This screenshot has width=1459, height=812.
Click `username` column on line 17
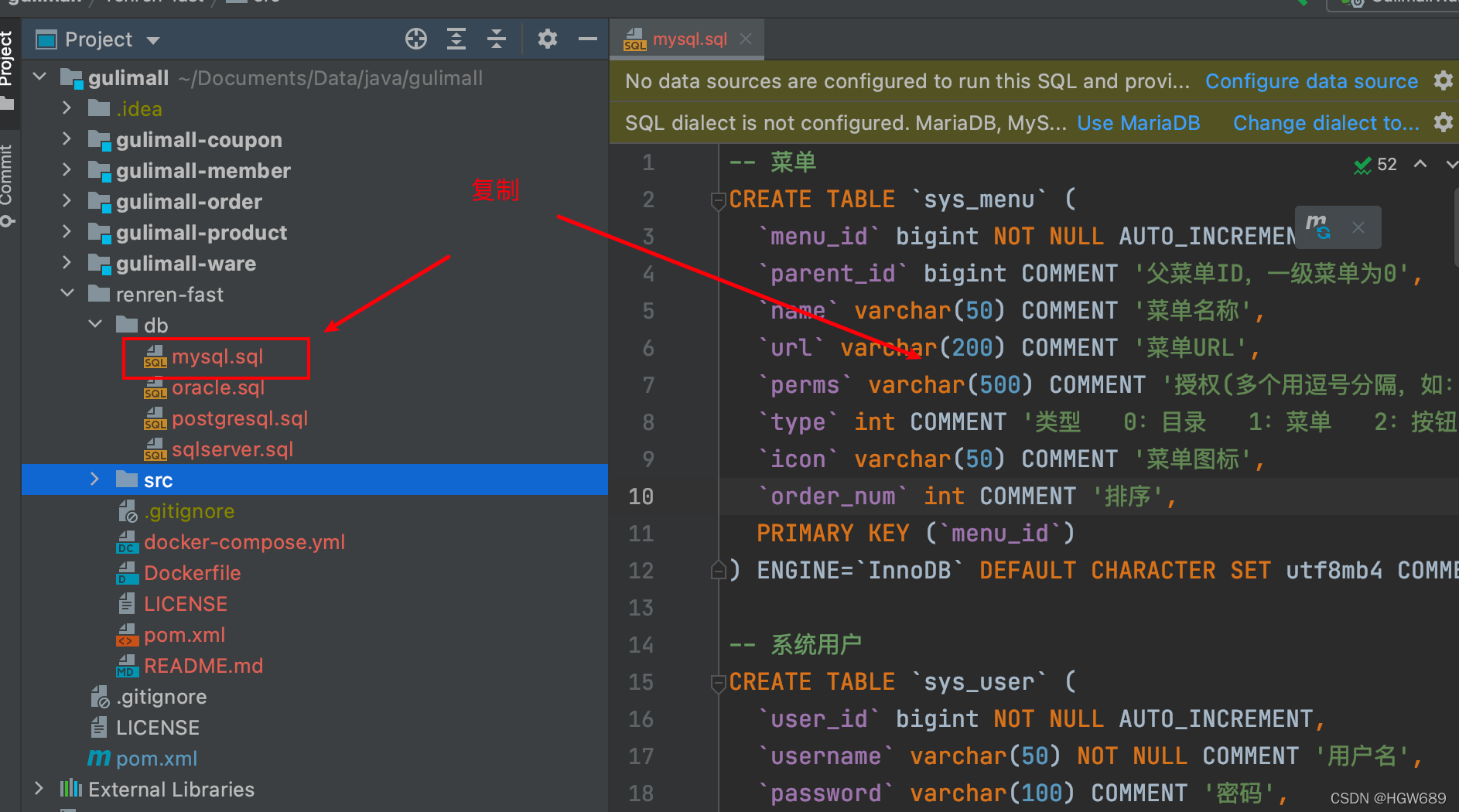[825, 756]
